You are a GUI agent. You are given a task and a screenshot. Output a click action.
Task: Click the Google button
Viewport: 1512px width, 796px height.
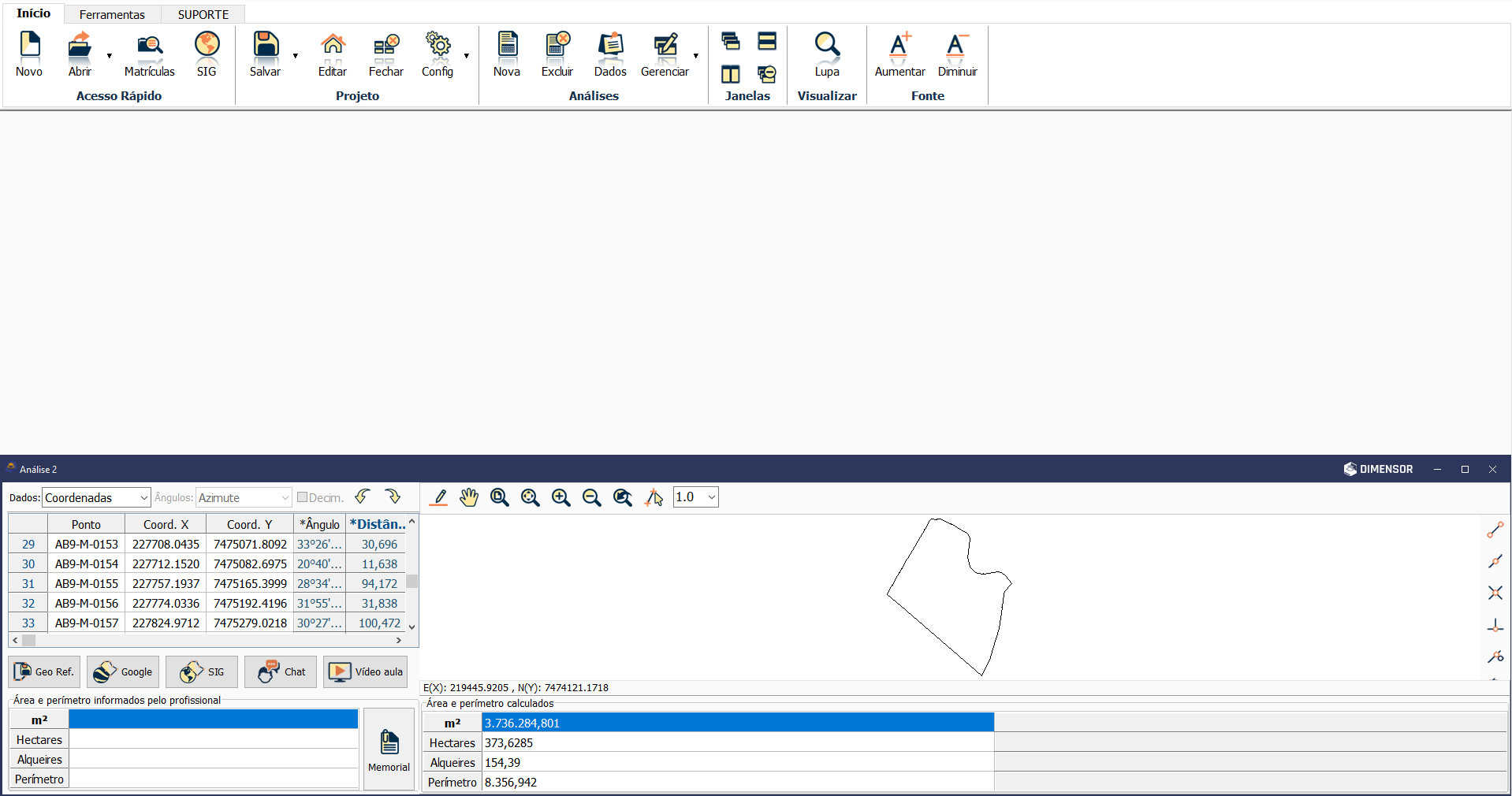(x=123, y=671)
